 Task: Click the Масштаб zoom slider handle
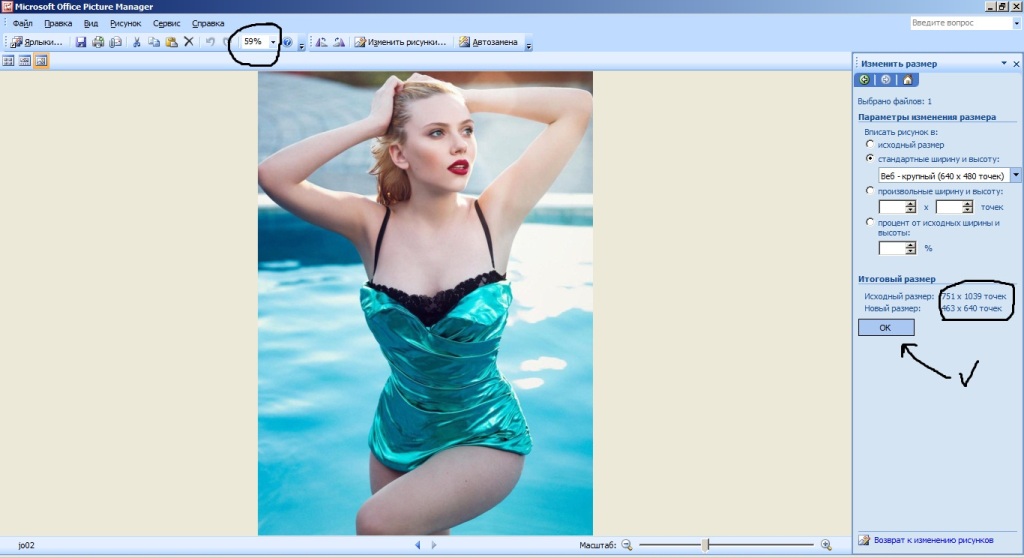(x=706, y=545)
